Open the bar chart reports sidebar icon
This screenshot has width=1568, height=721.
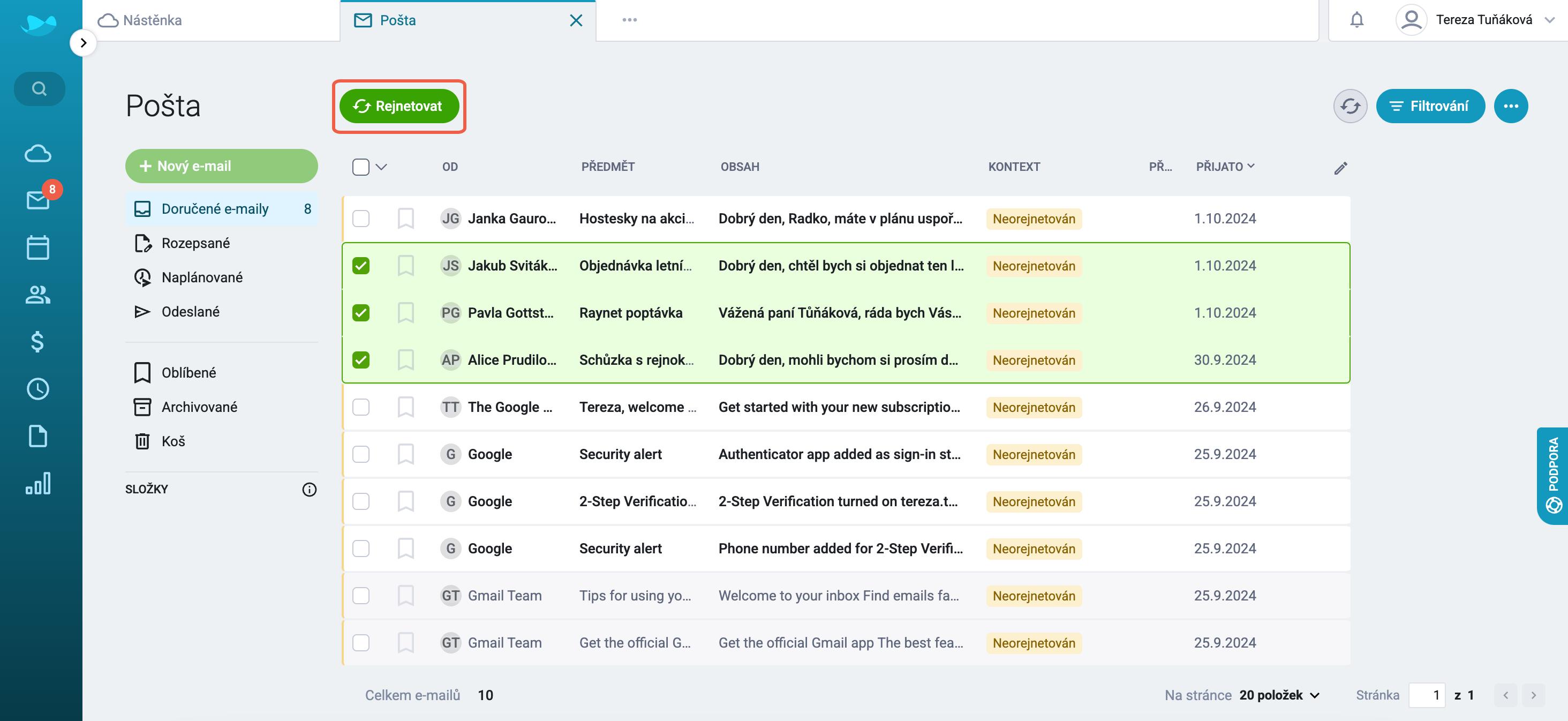[x=37, y=484]
